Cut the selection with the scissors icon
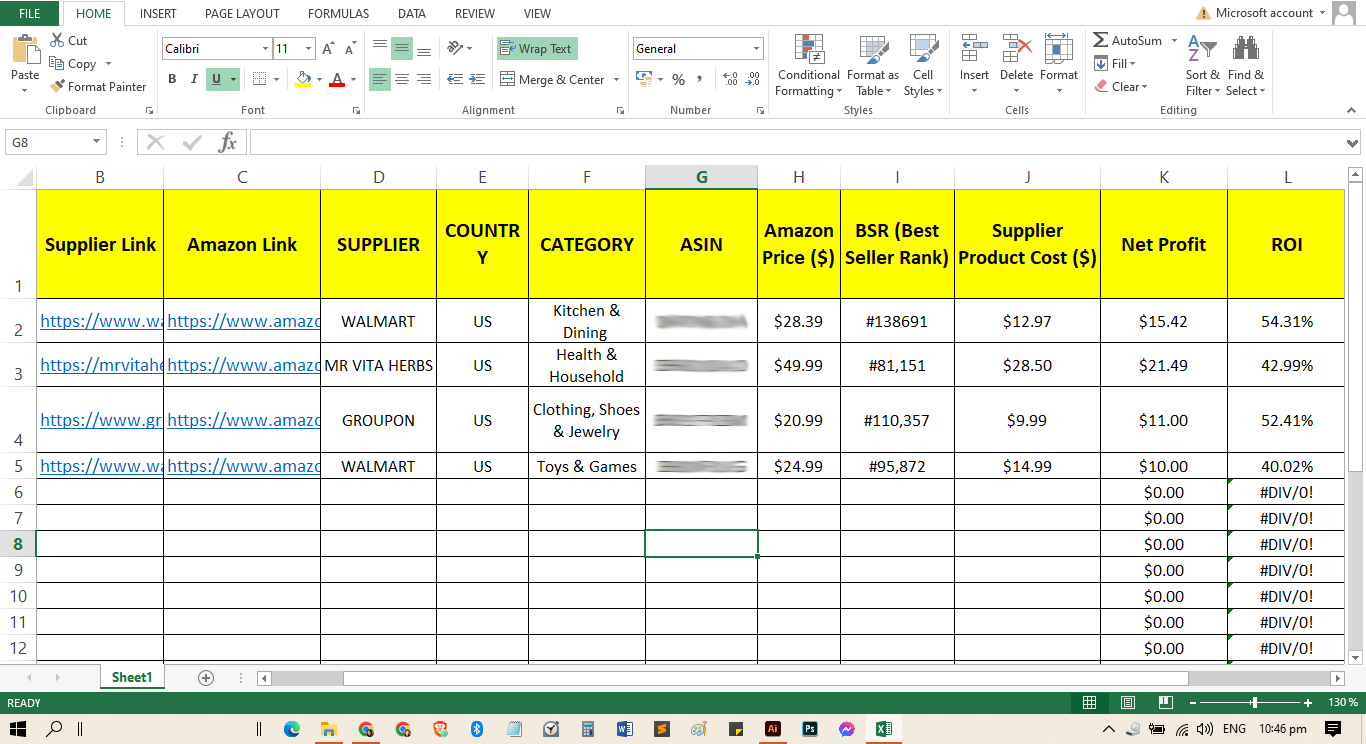This screenshot has height=744, width=1366. (56, 41)
